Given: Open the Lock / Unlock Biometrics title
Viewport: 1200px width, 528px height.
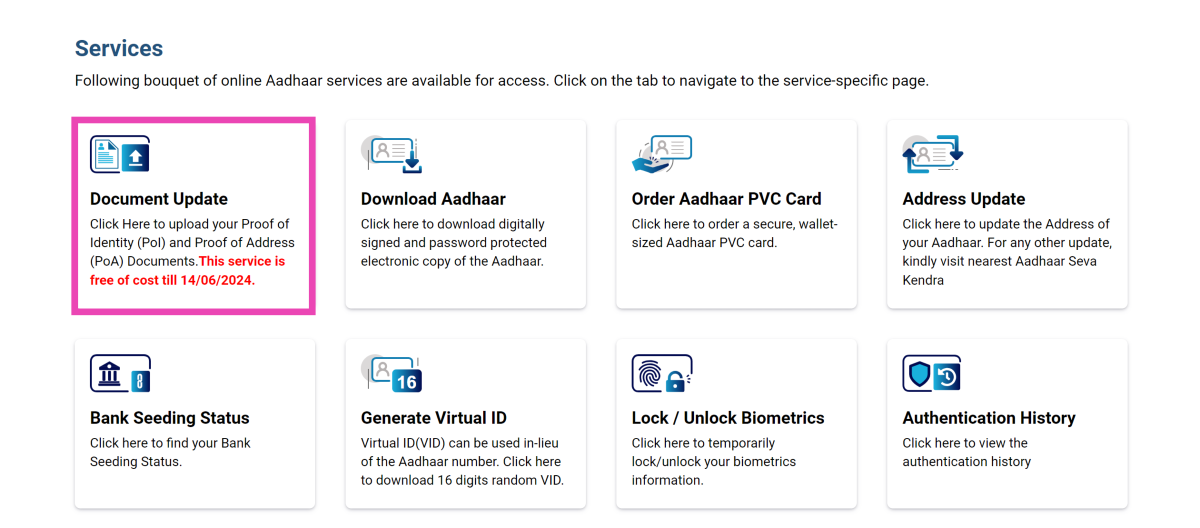Looking at the screenshot, I should click(728, 418).
